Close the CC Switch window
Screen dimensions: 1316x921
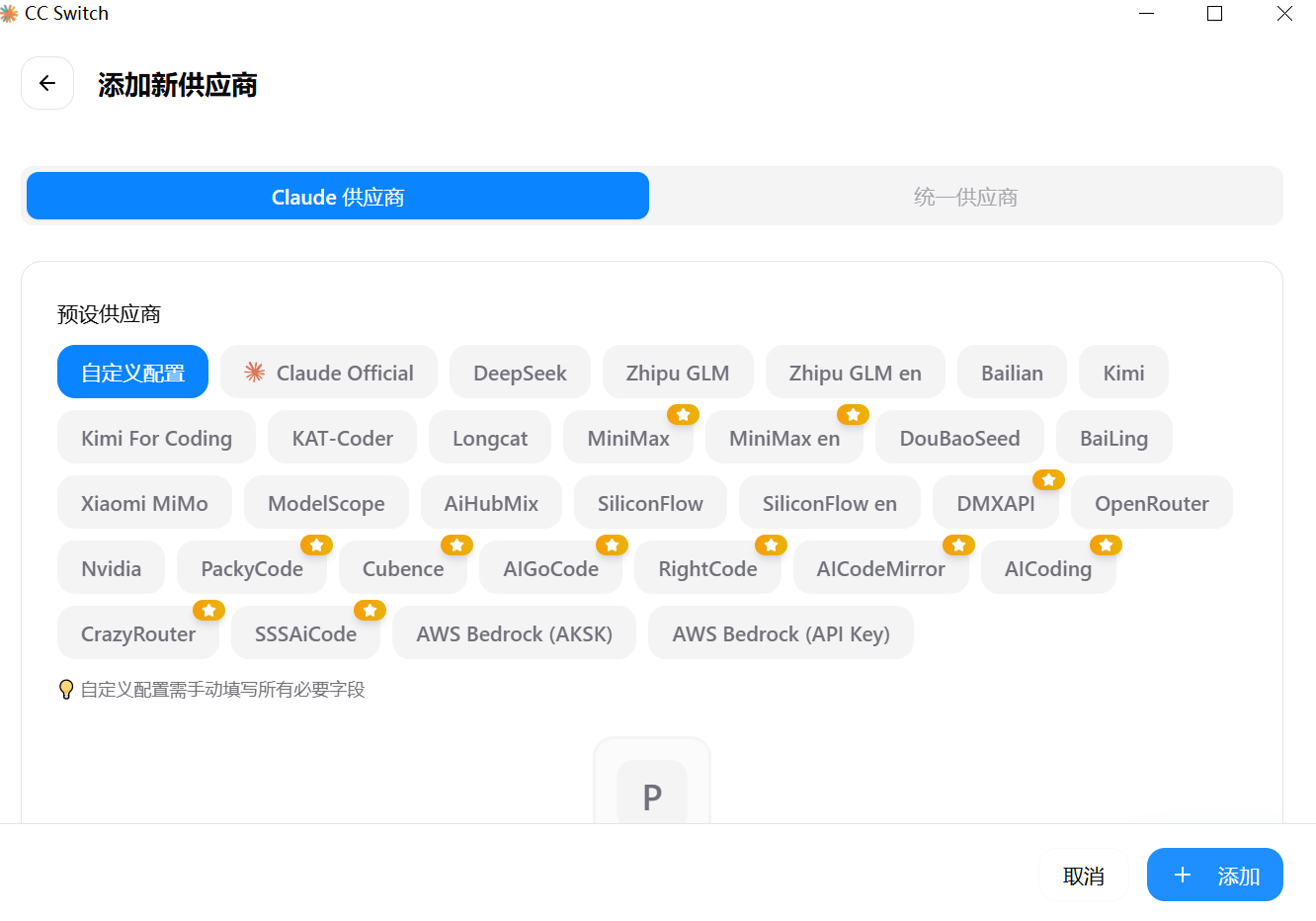tap(1284, 14)
